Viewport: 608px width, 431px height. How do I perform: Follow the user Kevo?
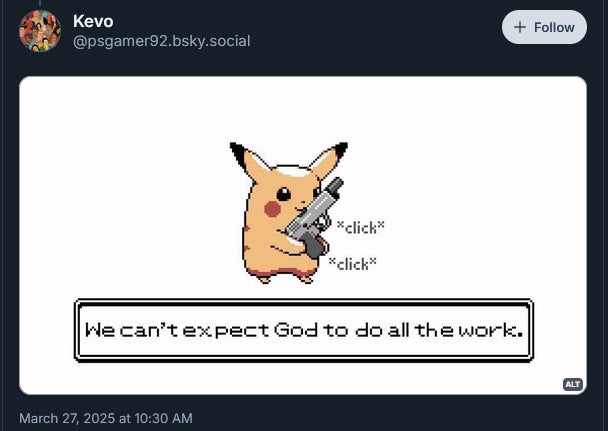coord(543,28)
